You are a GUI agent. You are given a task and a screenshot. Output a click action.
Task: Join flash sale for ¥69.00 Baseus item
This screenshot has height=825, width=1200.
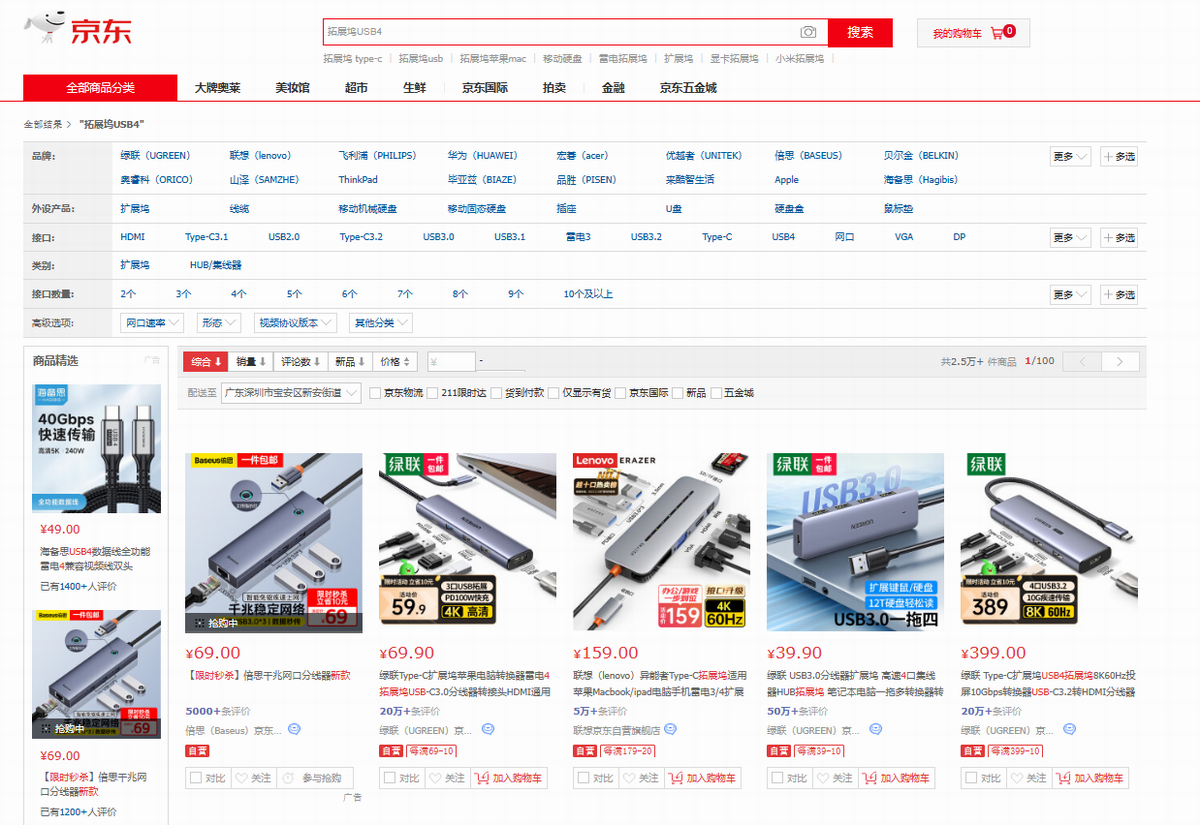coord(313,778)
